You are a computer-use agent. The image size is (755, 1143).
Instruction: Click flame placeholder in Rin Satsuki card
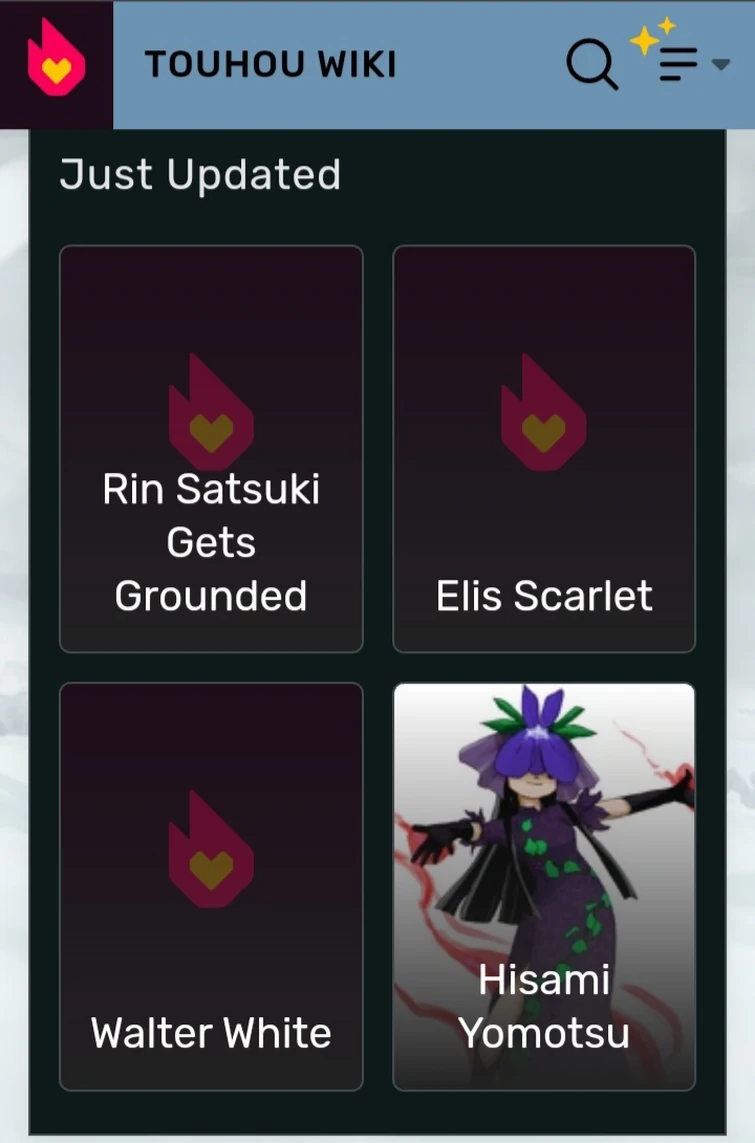(211, 413)
